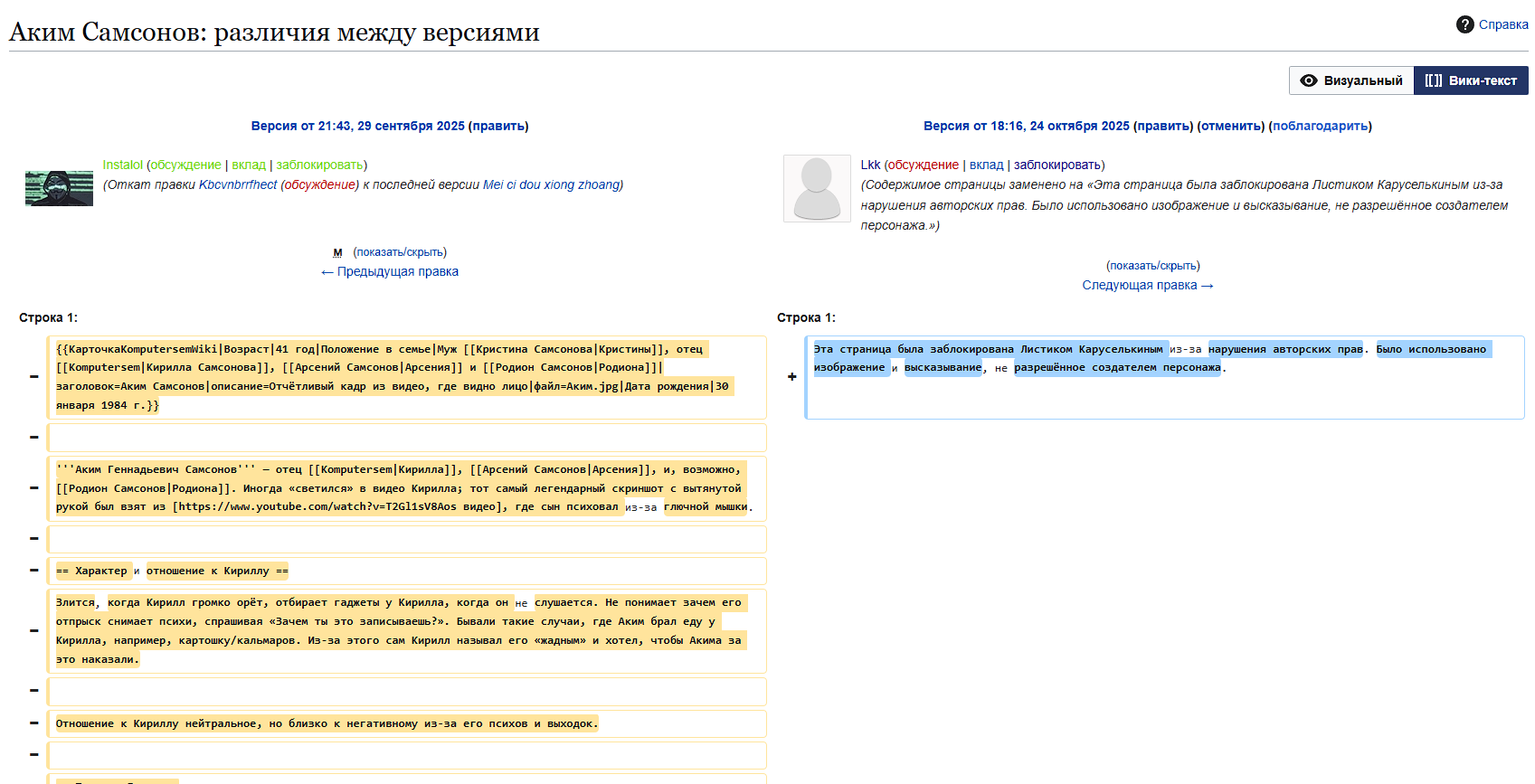Open Lkk's talk page
1535x784 pixels.
(x=923, y=165)
